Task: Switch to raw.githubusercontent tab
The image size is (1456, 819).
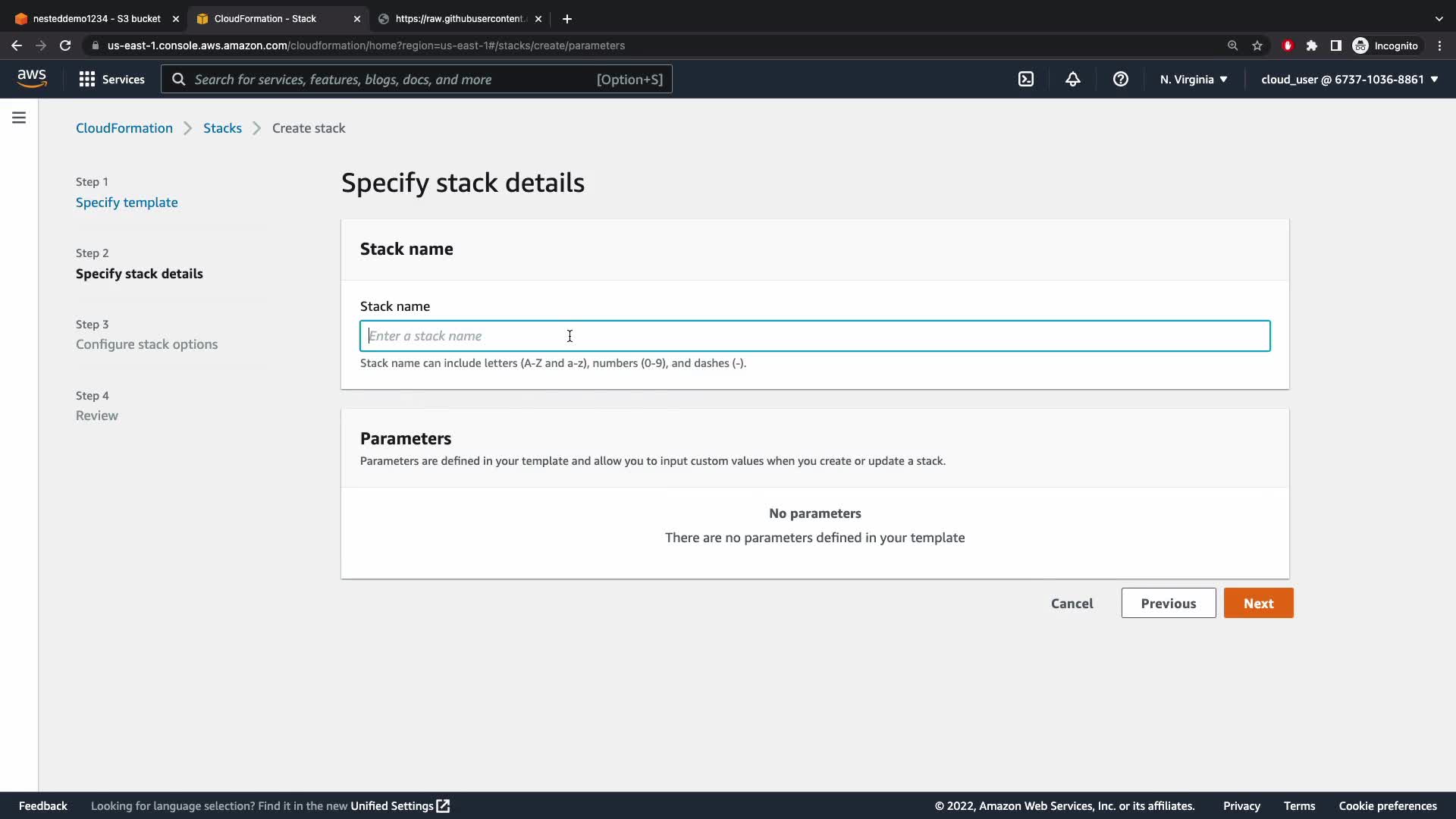Action: point(459,18)
